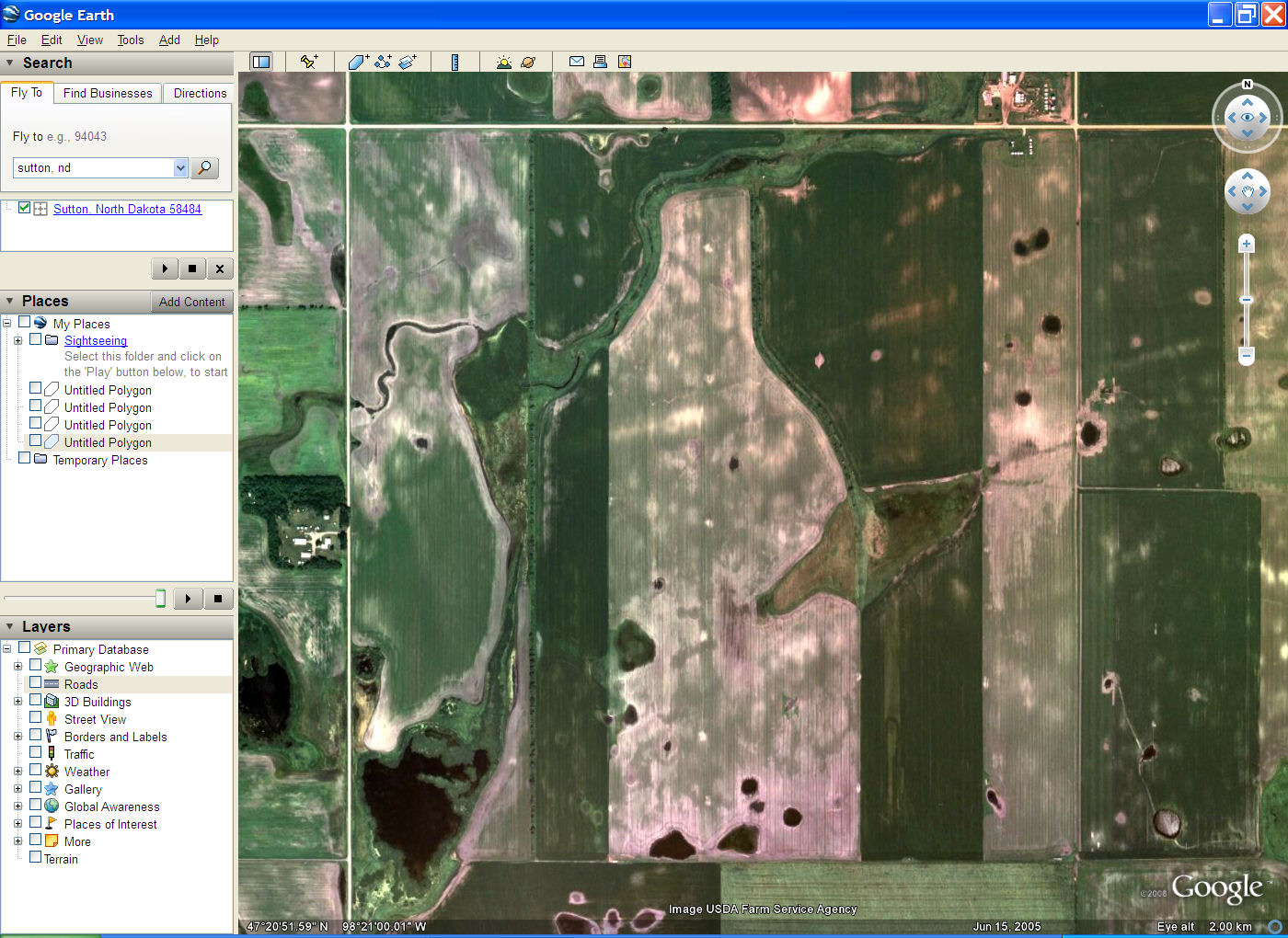Enable the Roads layer checkbox
The image size is (1288, 938).
point(35,682)
